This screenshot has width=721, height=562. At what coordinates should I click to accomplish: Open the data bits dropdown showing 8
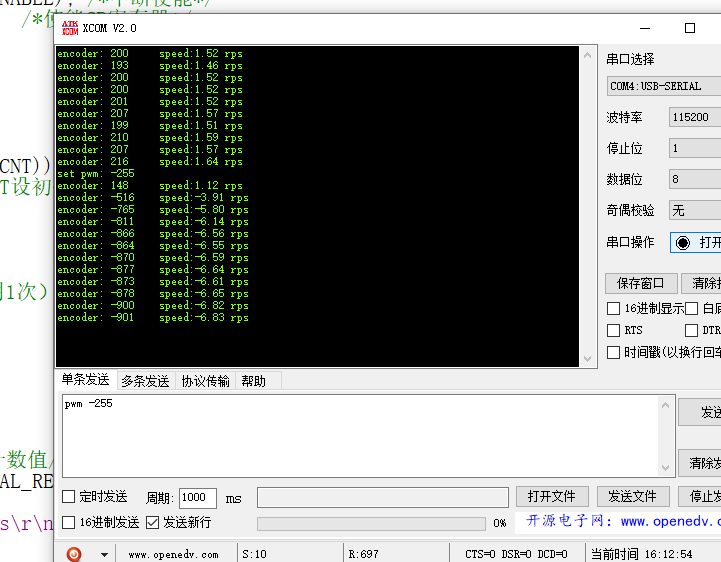[x=695, y=179]
